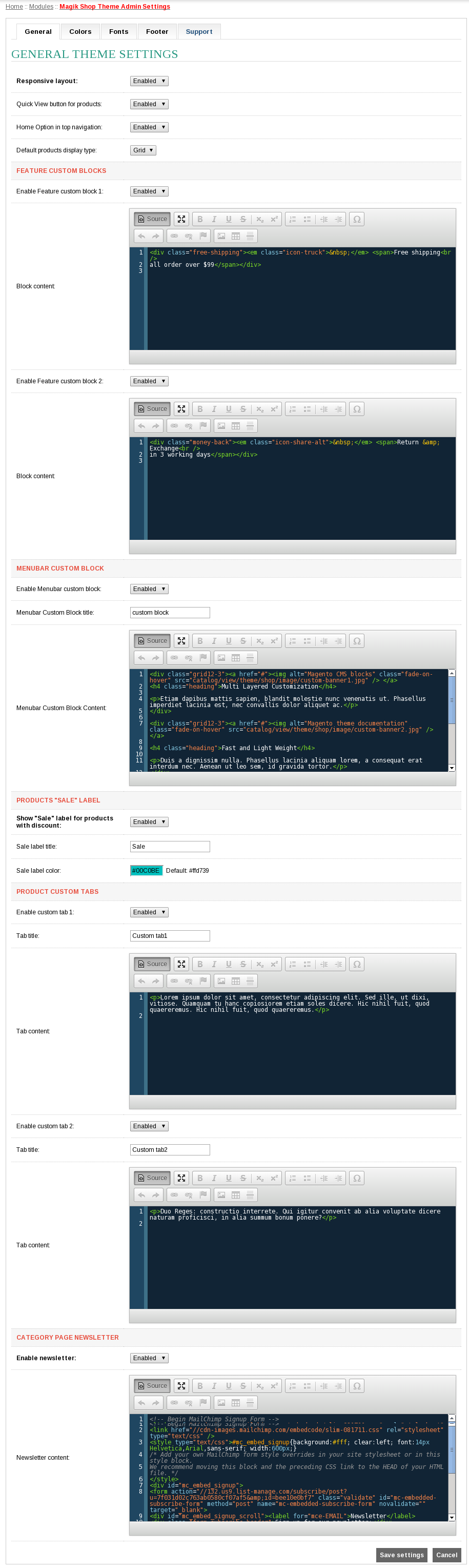Click Save settings button
This screenshot has width=469, height=1568.
pyautogui.click(x=401, y=1555)
